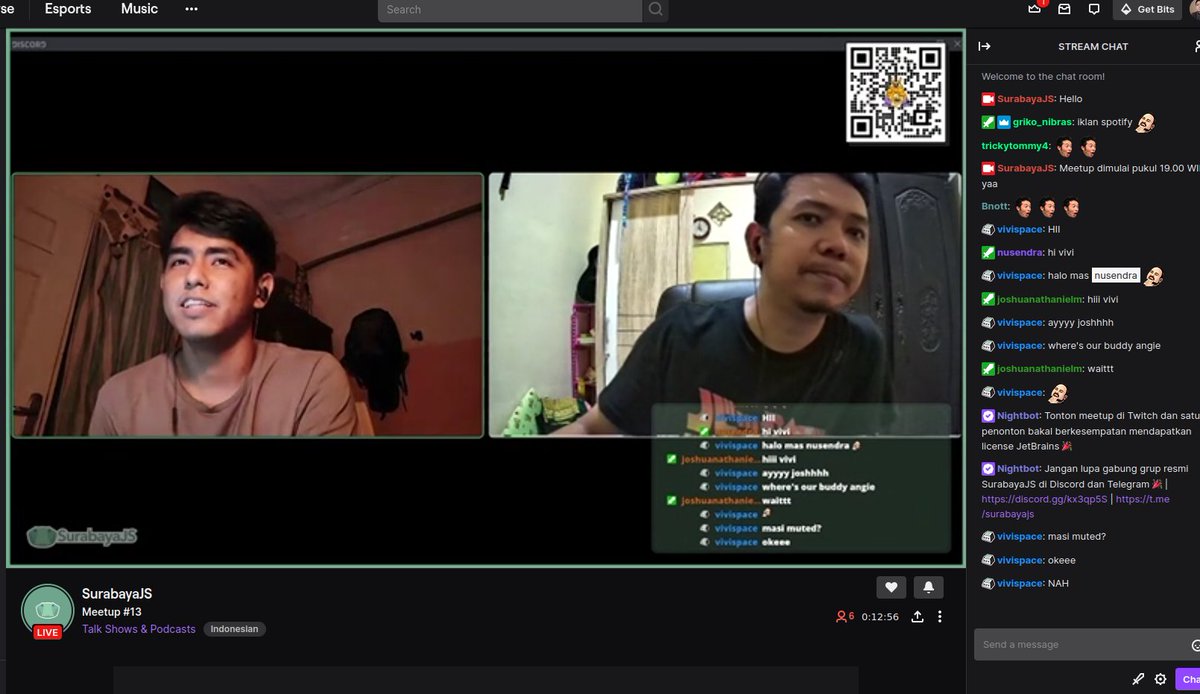
Task: Click the moderation sword icon below chat
Action: [1138, 679]
